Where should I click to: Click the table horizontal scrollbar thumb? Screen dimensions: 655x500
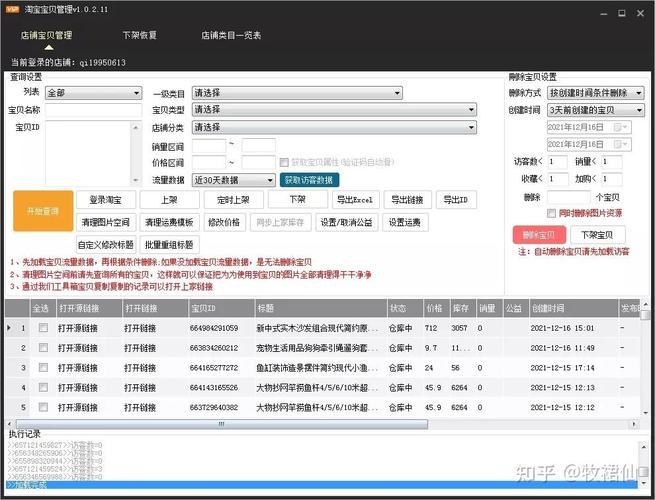221,424
